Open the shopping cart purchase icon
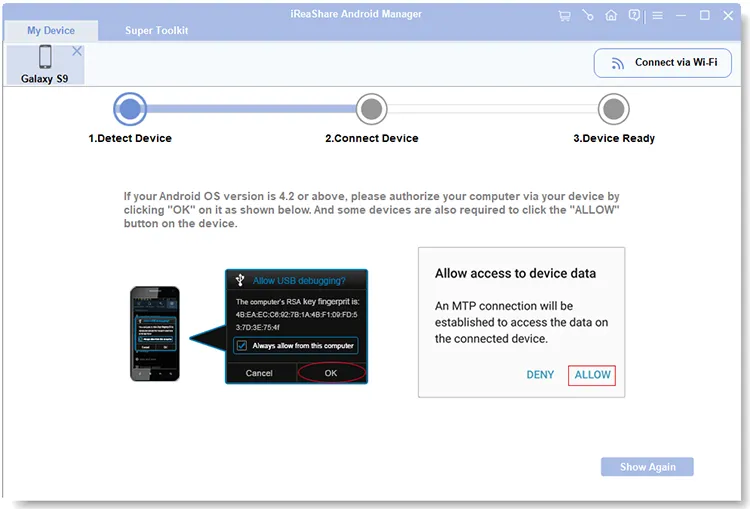The image size is (750, 509). (x=564, y=16)
